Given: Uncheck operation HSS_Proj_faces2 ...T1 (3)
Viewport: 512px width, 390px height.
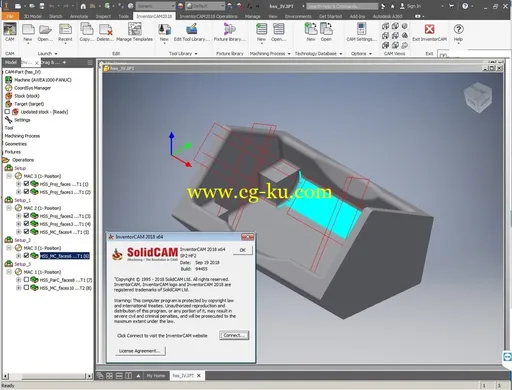Looking at the screenshot, I should [x=26, y=216].
